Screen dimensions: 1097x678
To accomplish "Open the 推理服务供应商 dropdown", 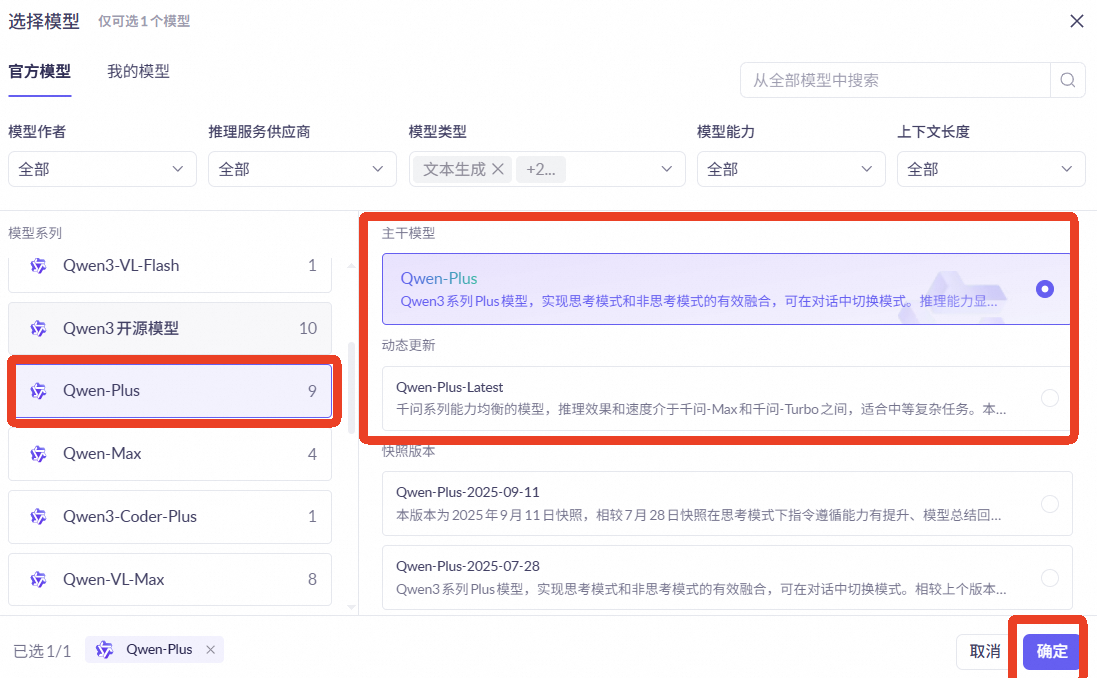I will tap(302, 169).
